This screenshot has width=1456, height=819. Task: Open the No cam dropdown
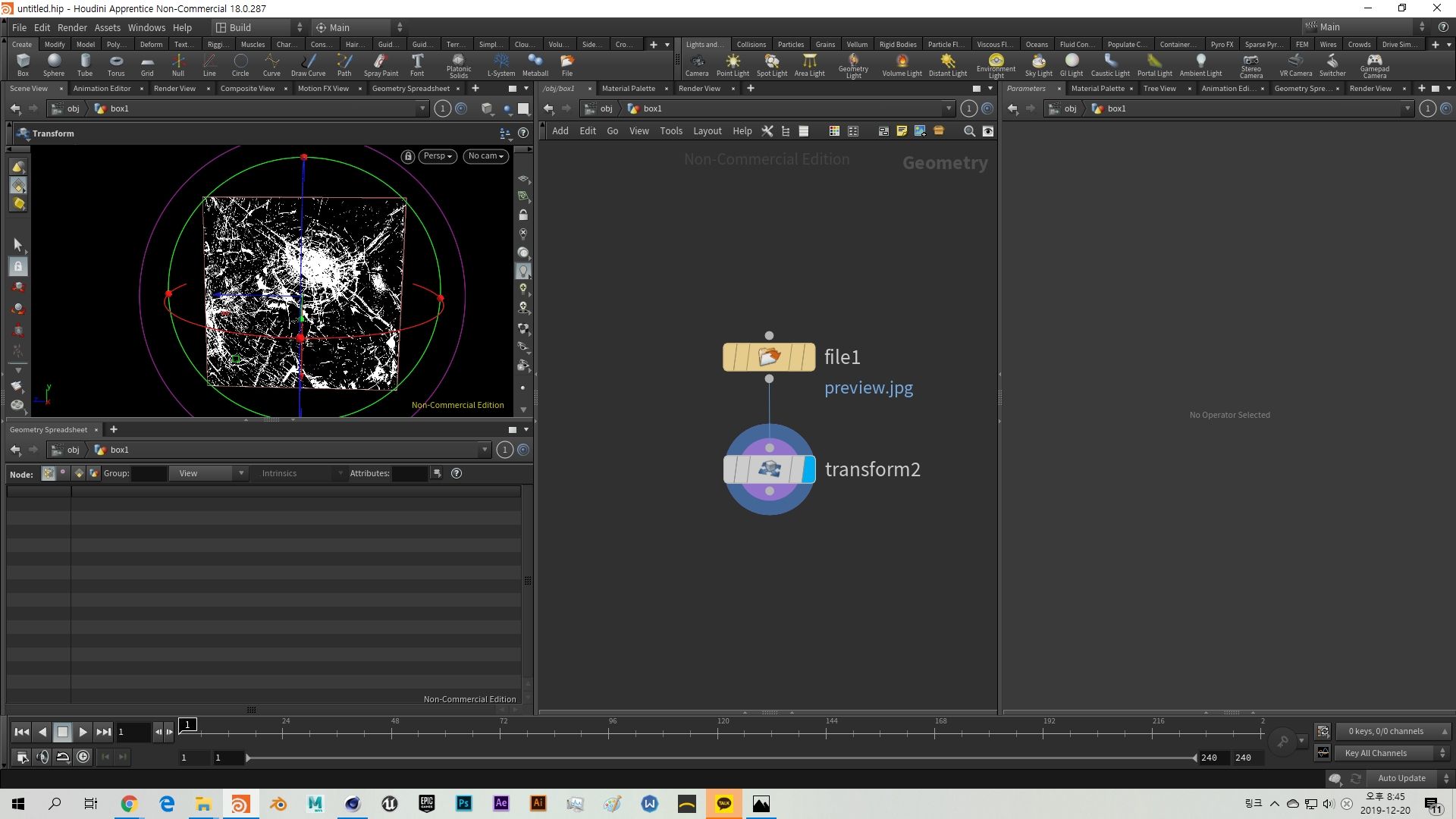click(485, 156)
